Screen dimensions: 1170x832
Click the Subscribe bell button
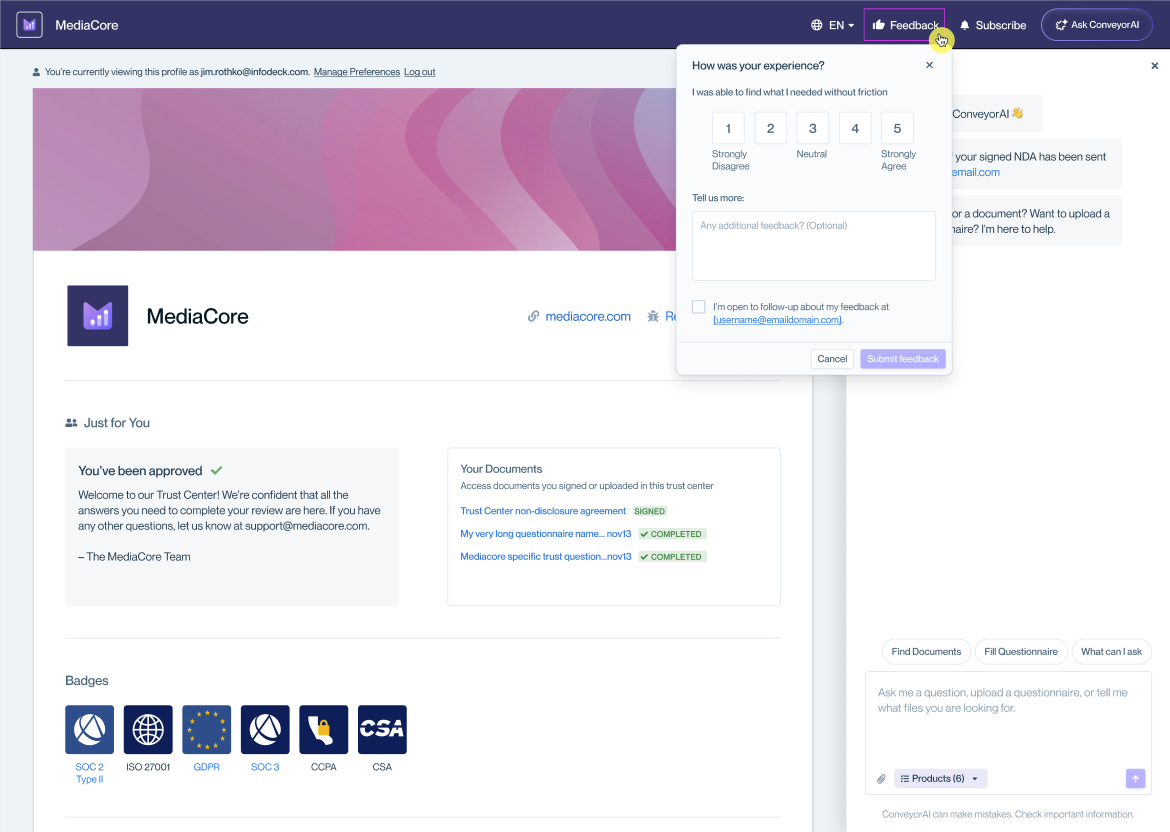coord(993,25)
